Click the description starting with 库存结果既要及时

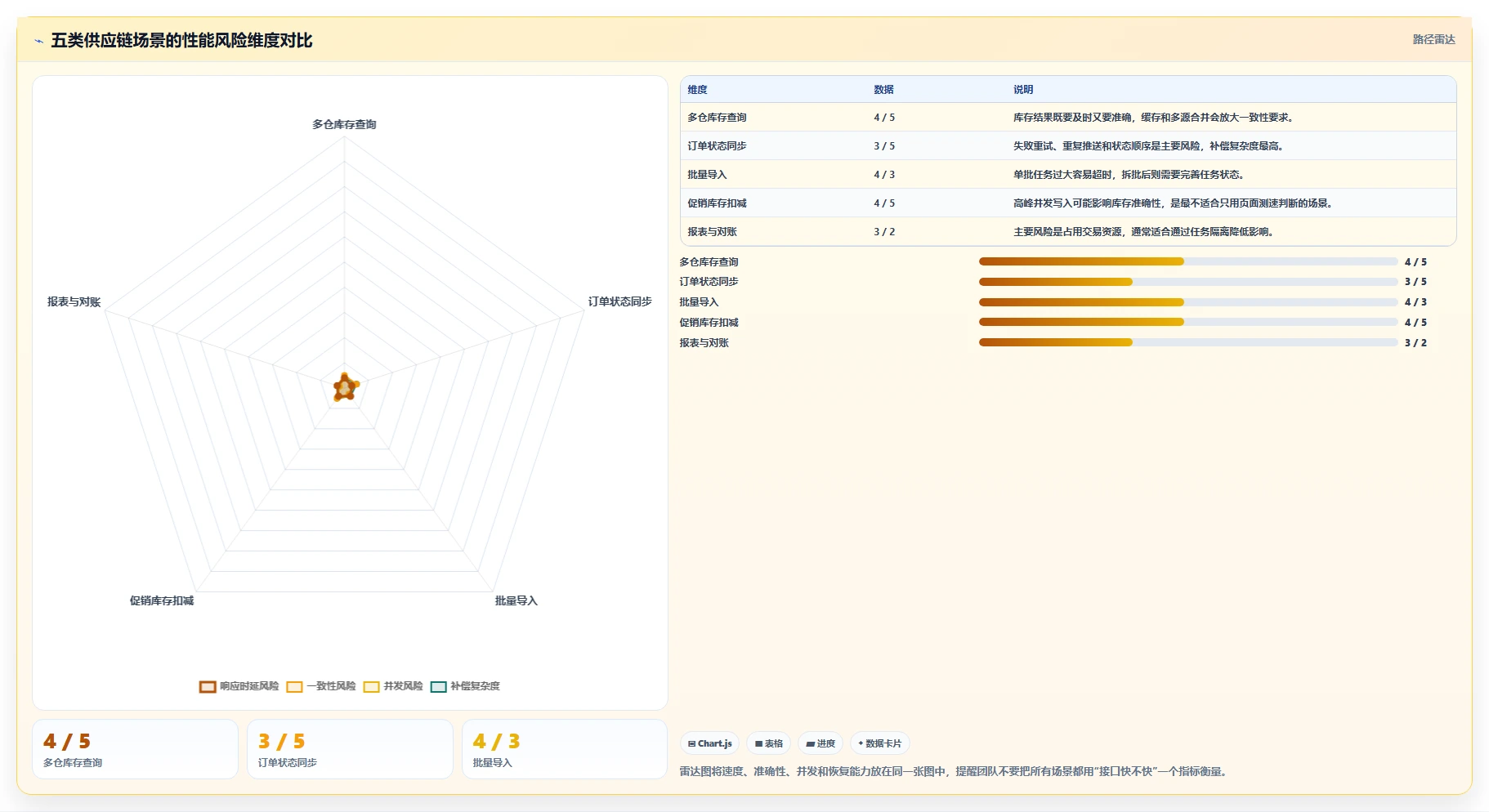1155,118
